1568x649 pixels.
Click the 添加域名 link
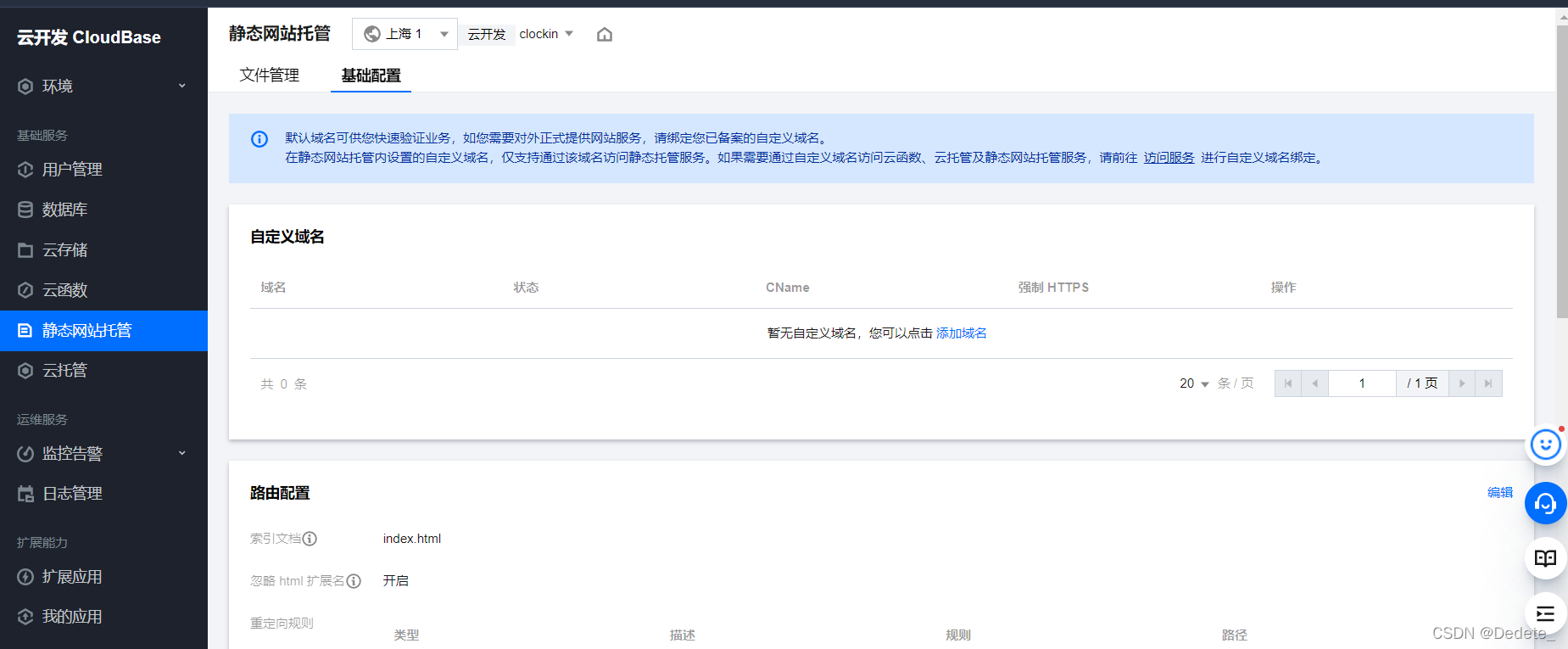[962, 333]
